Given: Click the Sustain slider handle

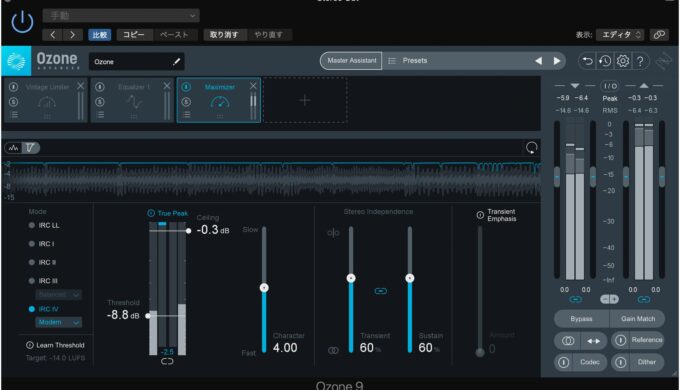Looking at the screenshot, I should click(409, 278).
